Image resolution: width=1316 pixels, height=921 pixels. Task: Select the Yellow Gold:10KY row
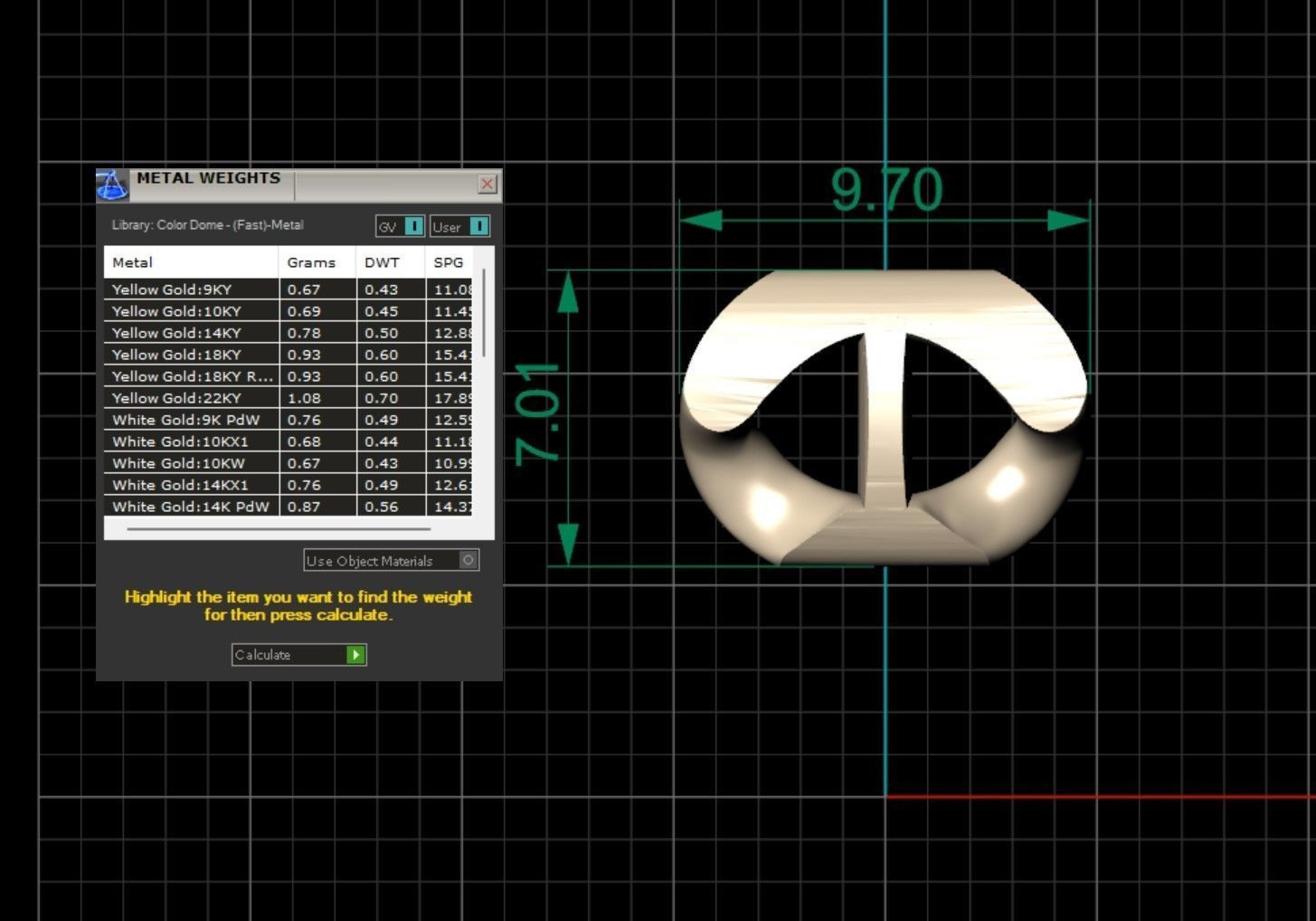(288, 311)
